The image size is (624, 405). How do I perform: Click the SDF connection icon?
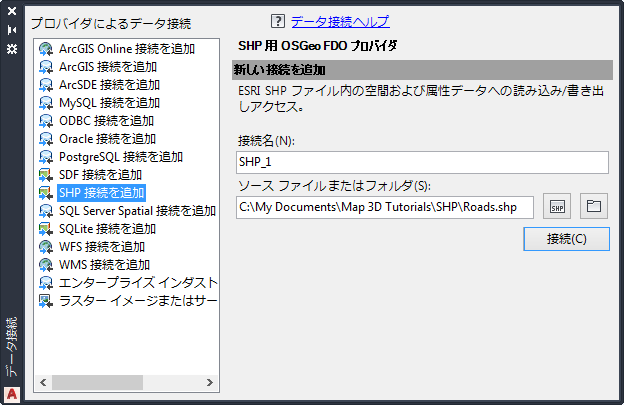pos(46,175)
